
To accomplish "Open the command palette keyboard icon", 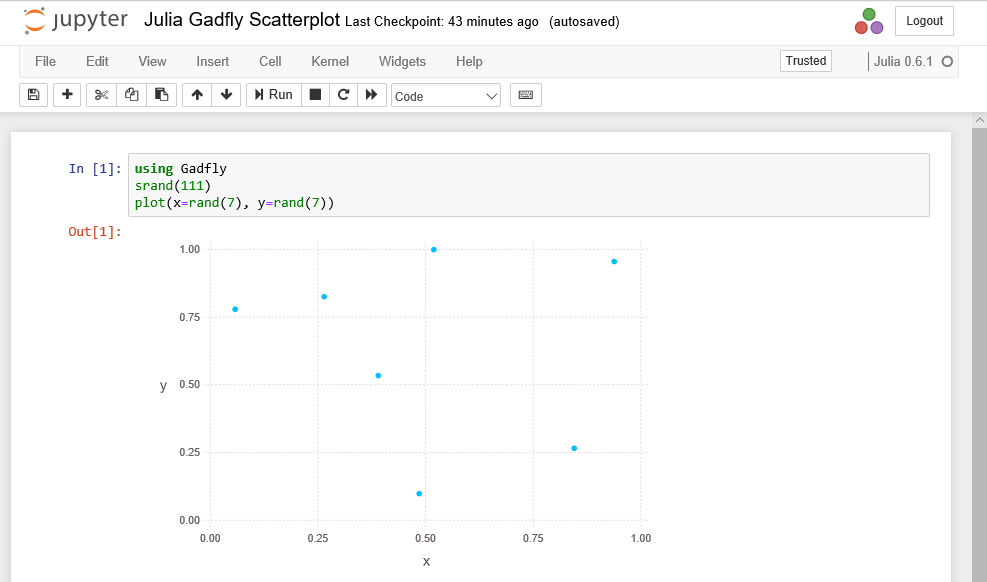I will (526, 95).
